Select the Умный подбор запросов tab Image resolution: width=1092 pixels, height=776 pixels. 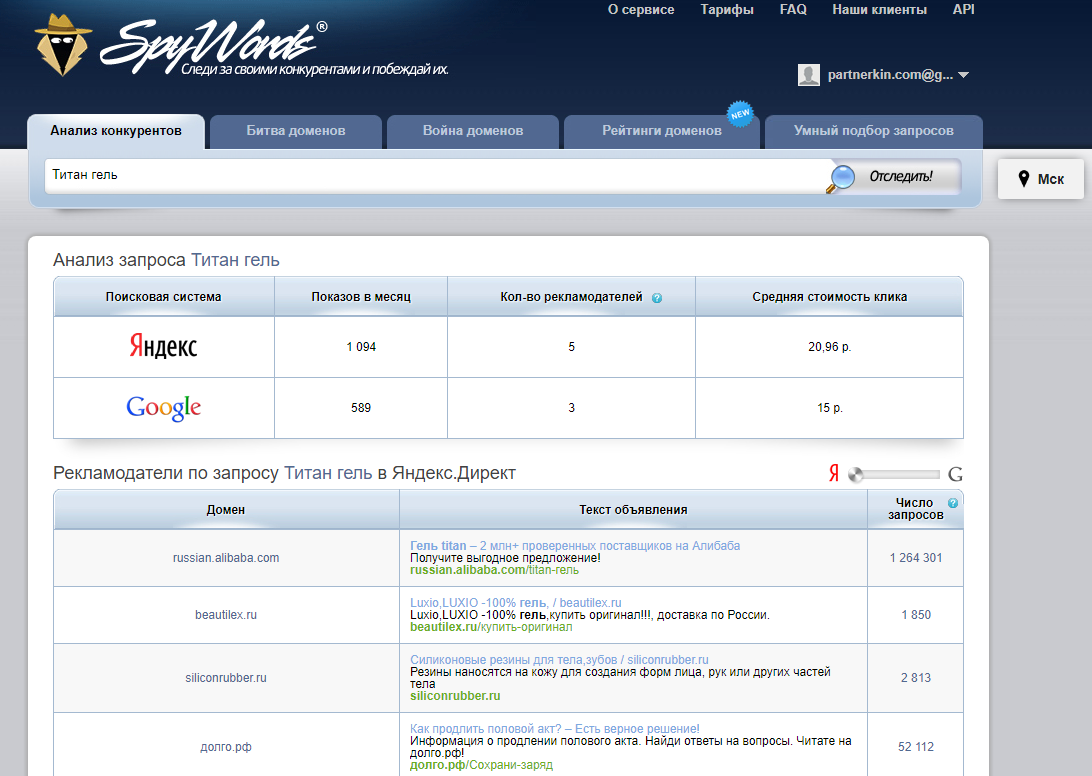point(873,131)
